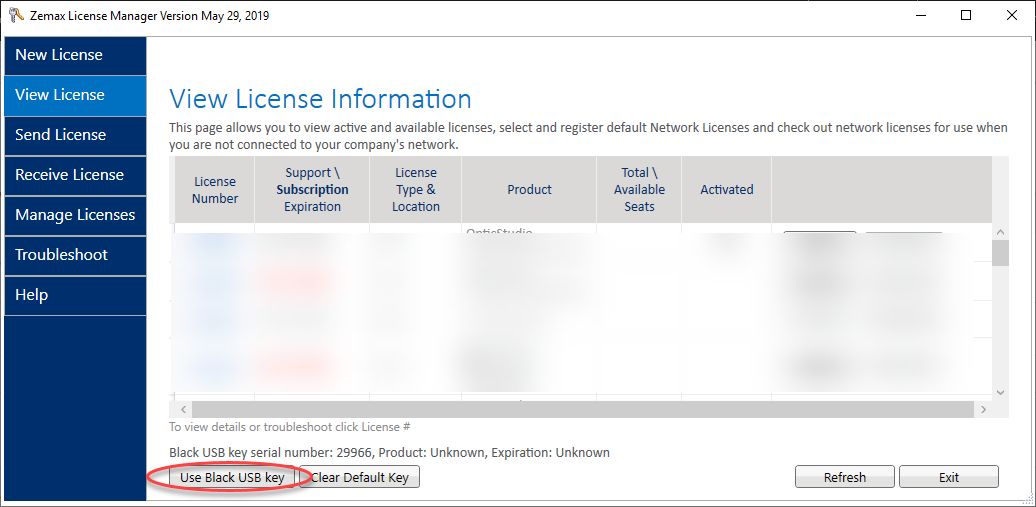Click the License Number column header
Screen dimensions: 1036x507
pos(215,190)
